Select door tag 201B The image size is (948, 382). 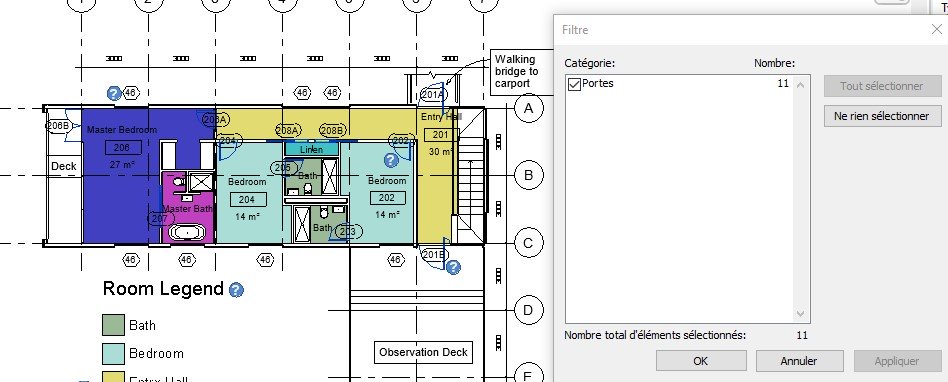click(x=433, y=254)
